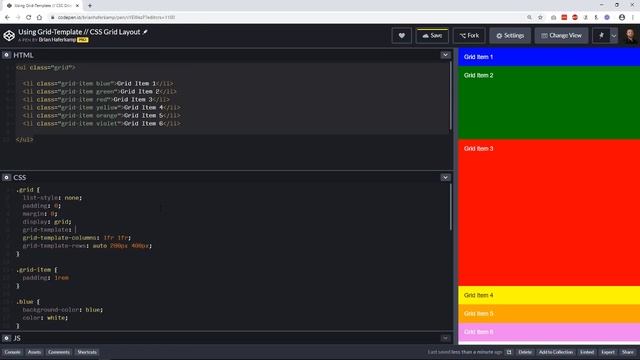Open HTML editor settings gear
The image size is (640, 360).
tap(6, 55)
